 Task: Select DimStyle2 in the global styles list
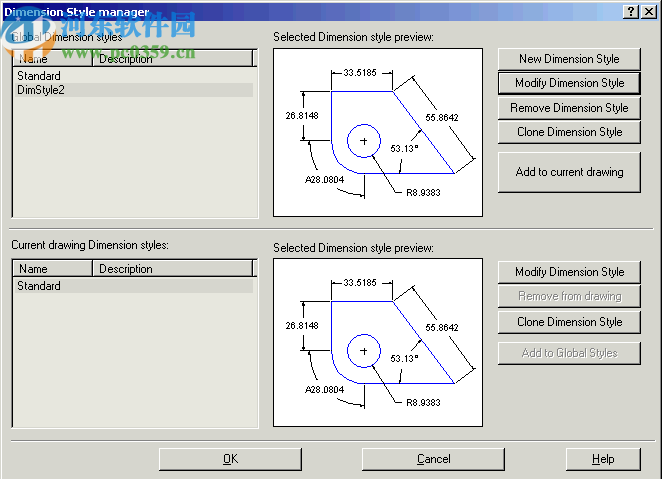click(40, 90)
